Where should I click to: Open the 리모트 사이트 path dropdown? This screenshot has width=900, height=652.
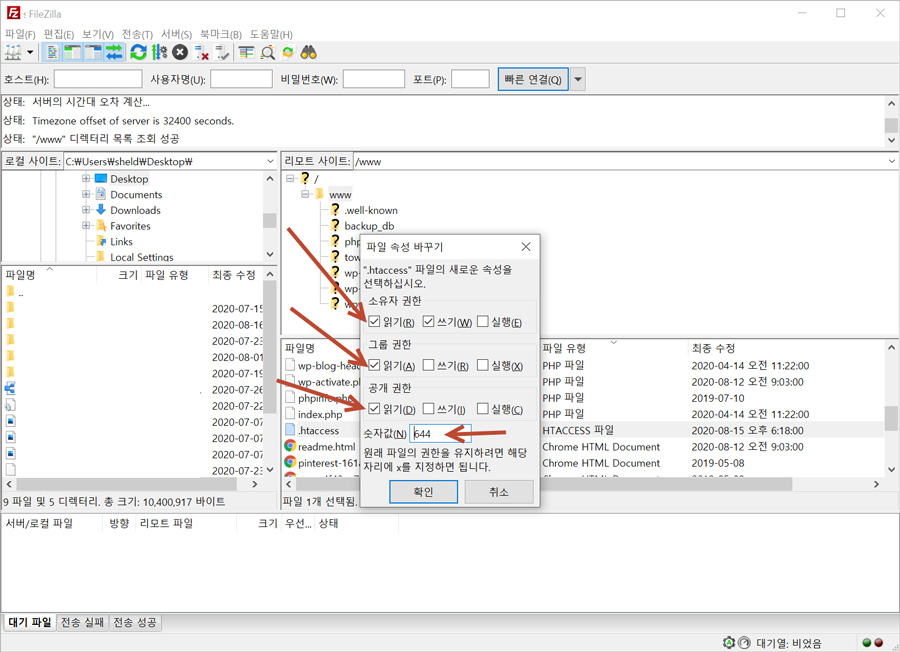click(891, 161)
